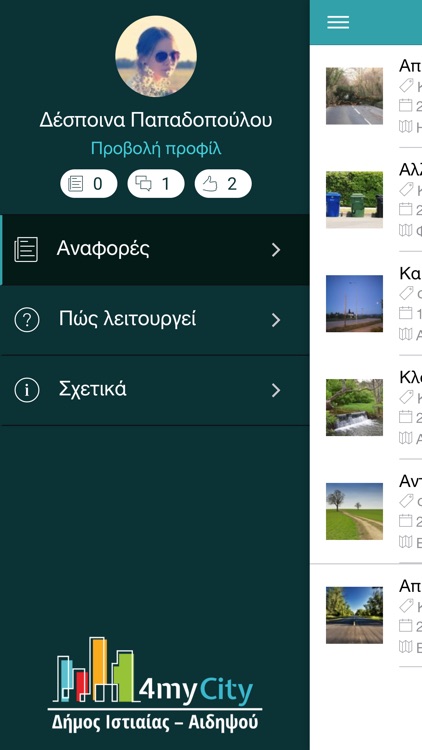This screenshot has height=750, width=422.
Task: Open the small waterfall thumbnail
Action: point(355,408)
